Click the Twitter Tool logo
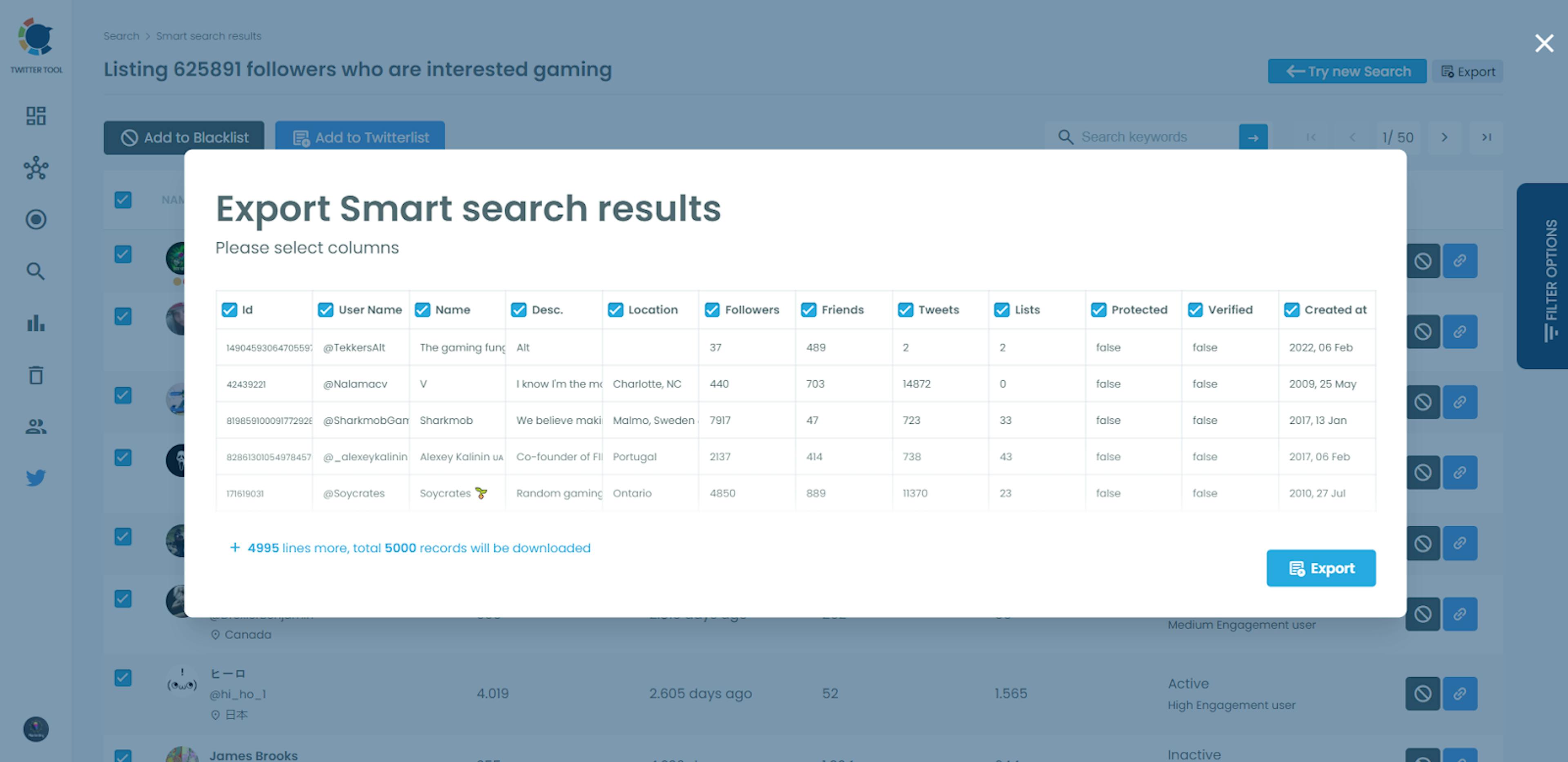Viewport: 1568px width, 762px height. 36,46
